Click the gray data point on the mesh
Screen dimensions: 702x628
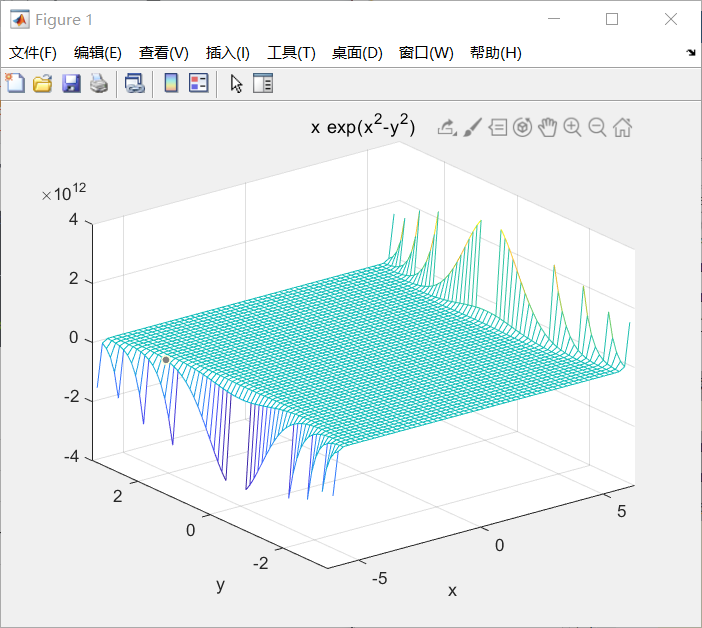[x=166, y=360]
